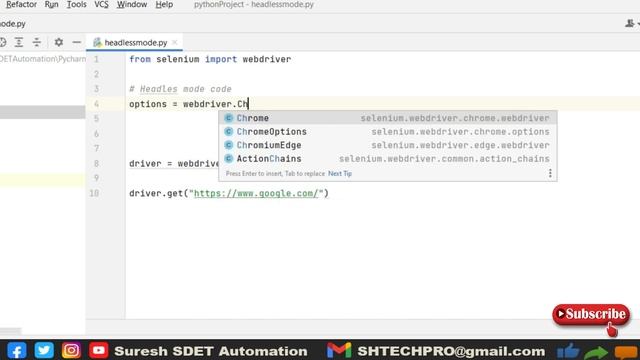Click the class icon beside ActionChains
The image size is (640, 360).
[x=229, y=158]
